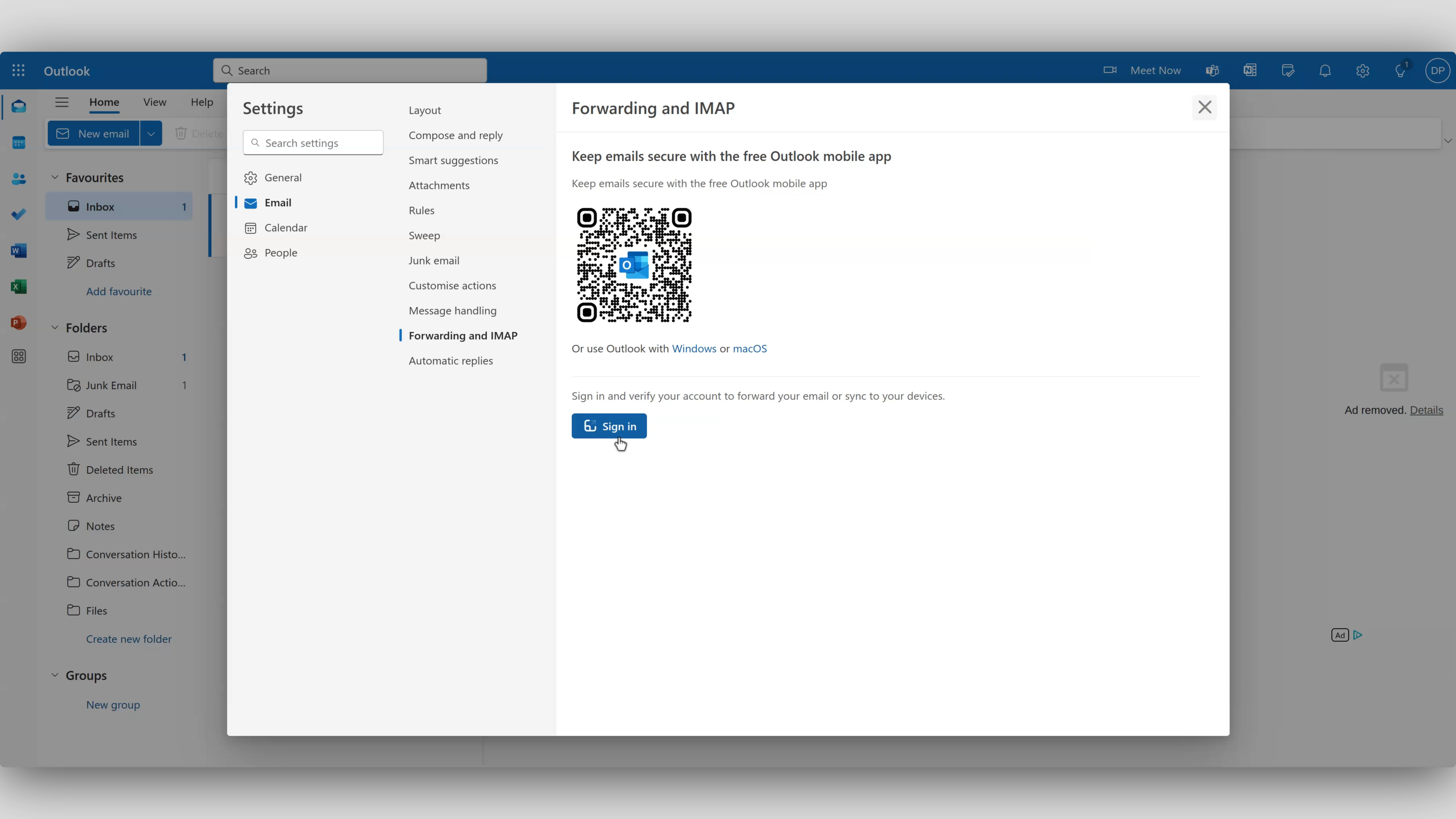Select the Automatic replies option

pyautogui.click(x=451, y=360)
